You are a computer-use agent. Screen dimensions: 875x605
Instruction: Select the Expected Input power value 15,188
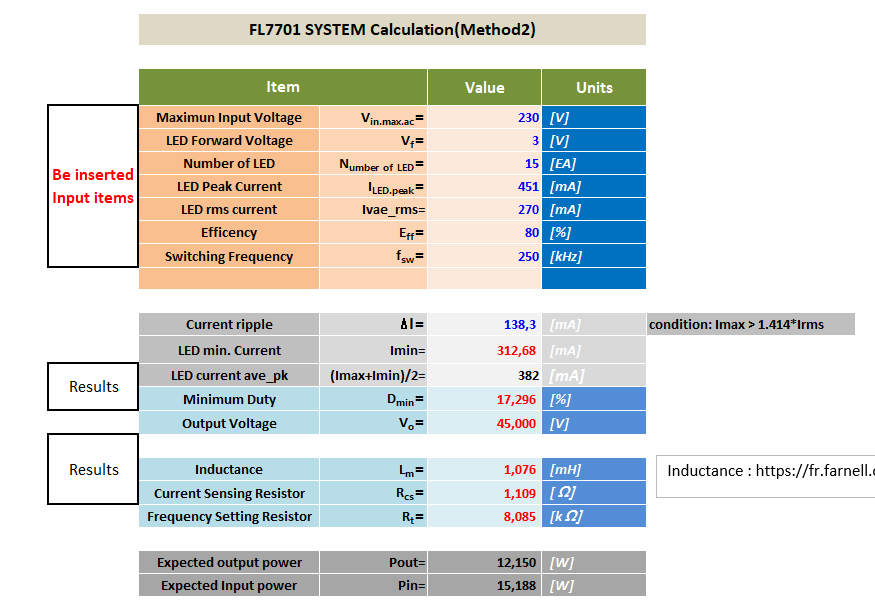pos(484,585)
